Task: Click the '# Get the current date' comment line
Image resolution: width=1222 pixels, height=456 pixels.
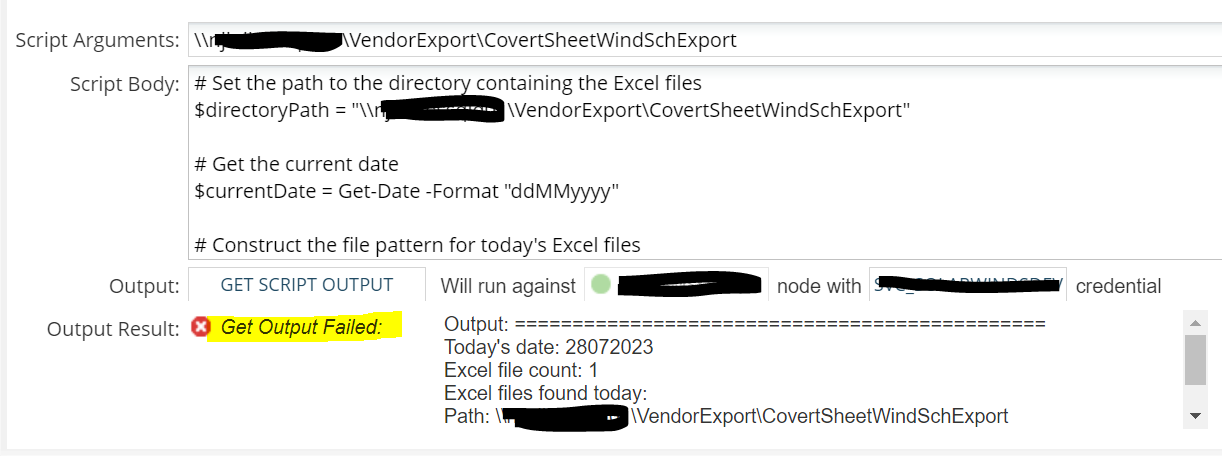Action: tap(296, 164)
